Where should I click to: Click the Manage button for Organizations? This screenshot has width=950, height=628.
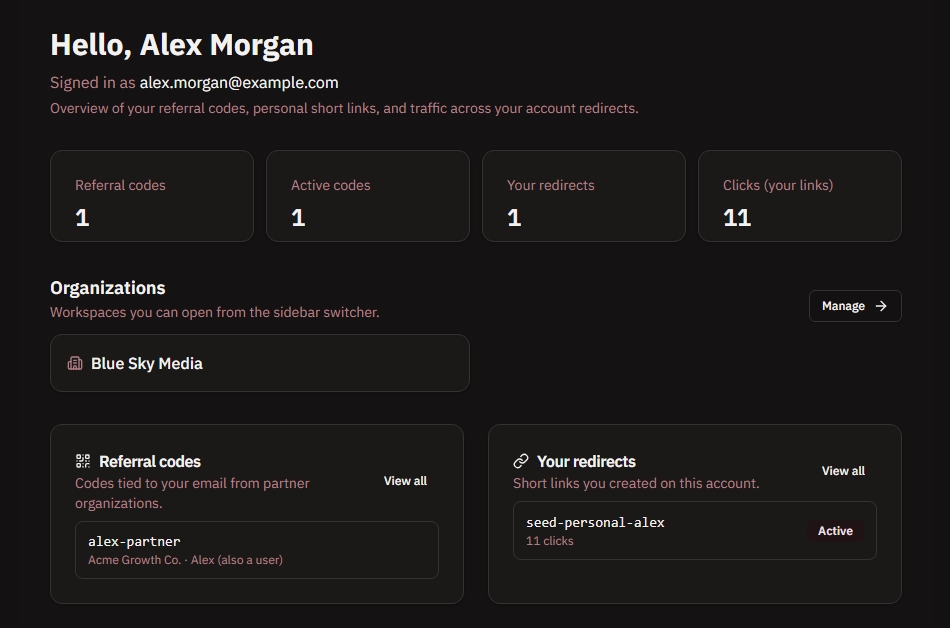[855, 306]
